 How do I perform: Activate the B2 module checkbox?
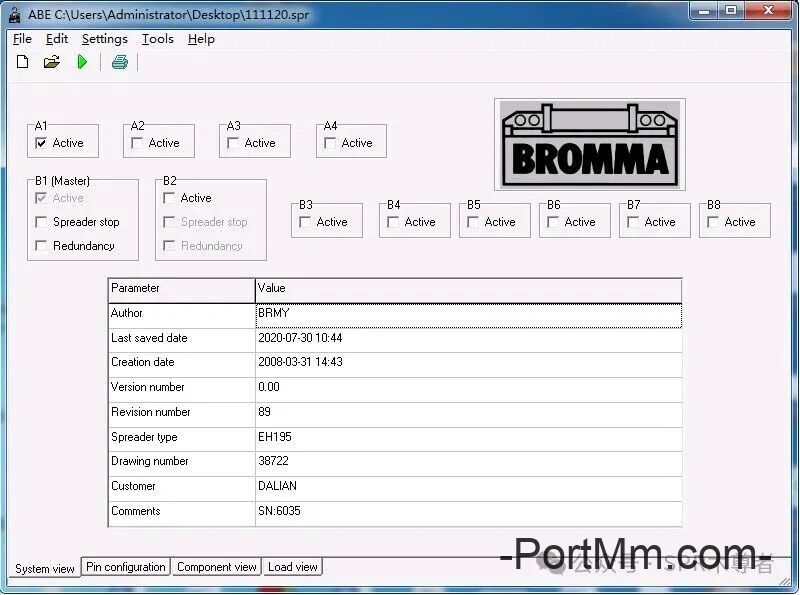(169, 198)
